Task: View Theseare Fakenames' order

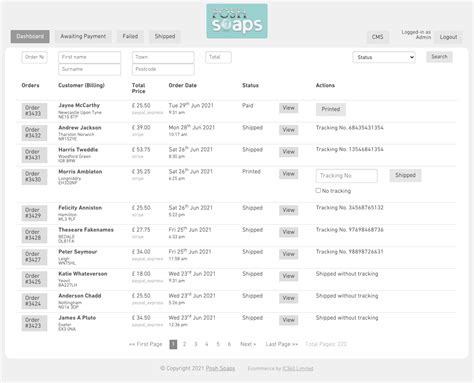Action: click(288, 232)
